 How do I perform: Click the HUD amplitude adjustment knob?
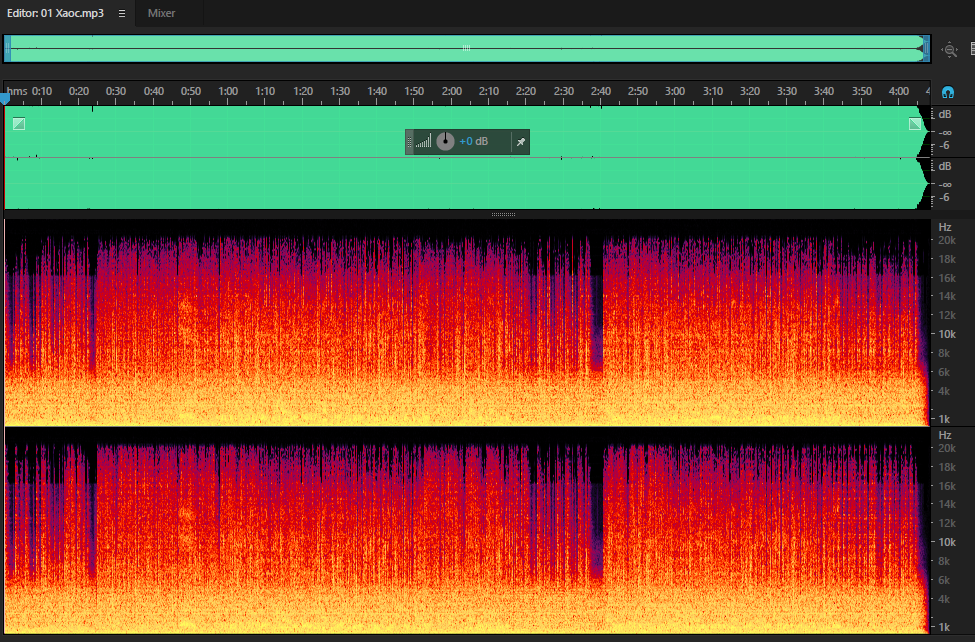[445, 141]
